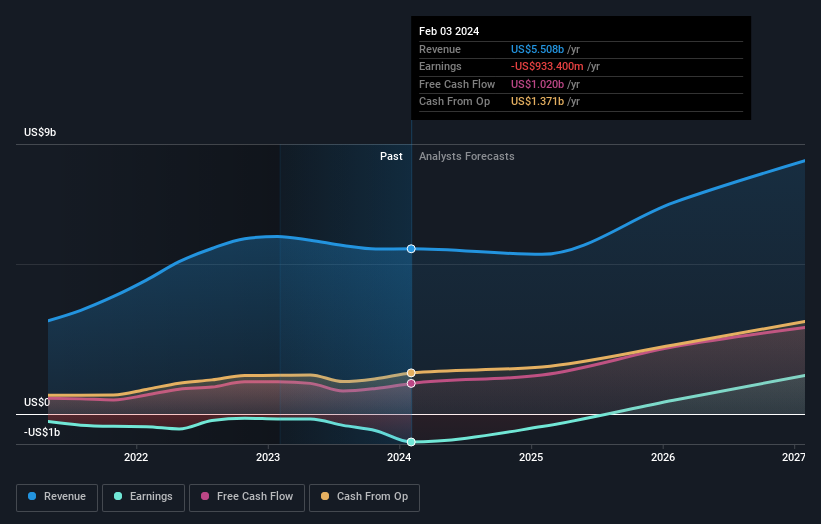The height and width of the screenshot is (524, 821).
Task: Click the Cash From Op label in tooltip
Action: click(x=454, y=102)
